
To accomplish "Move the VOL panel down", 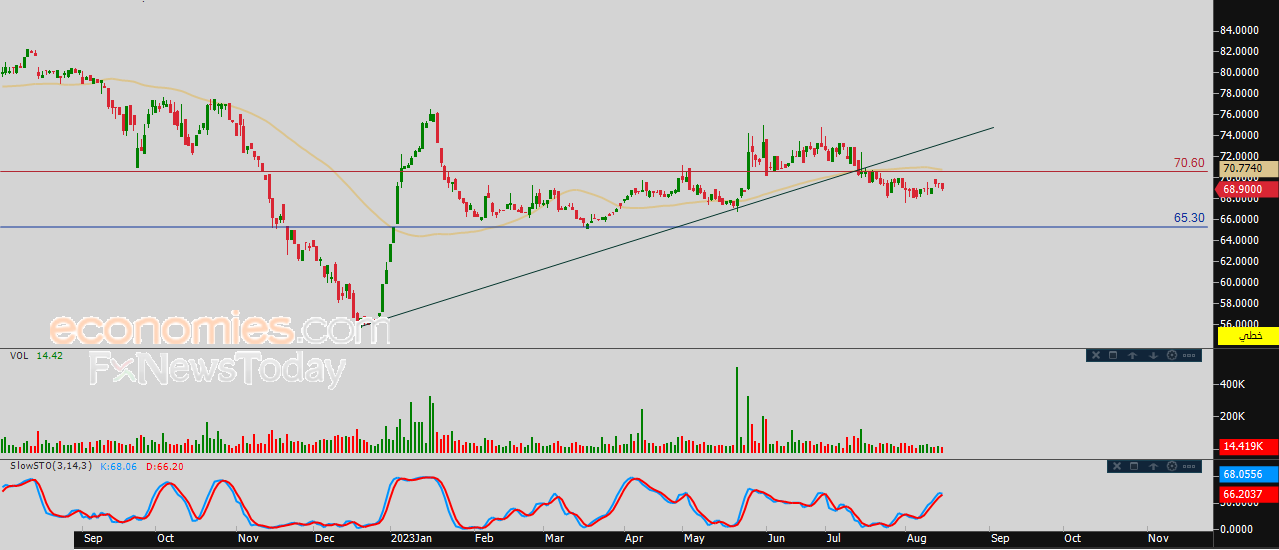I will (1152, 355).
